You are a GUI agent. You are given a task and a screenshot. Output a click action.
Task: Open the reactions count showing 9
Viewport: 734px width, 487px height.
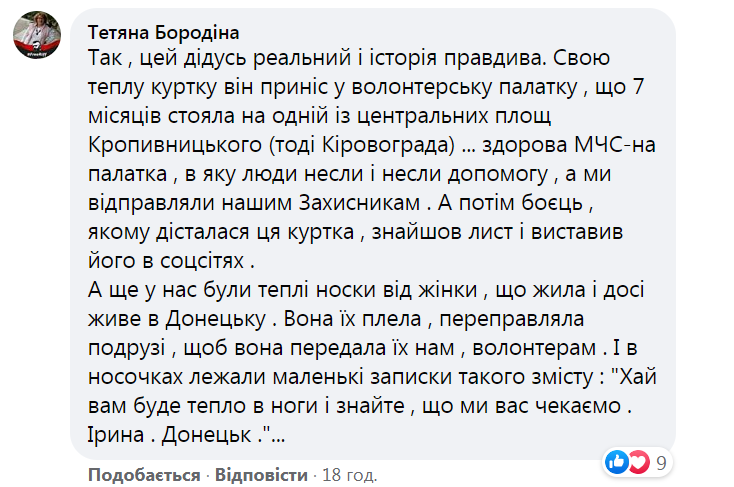click(x=661, y=463)
